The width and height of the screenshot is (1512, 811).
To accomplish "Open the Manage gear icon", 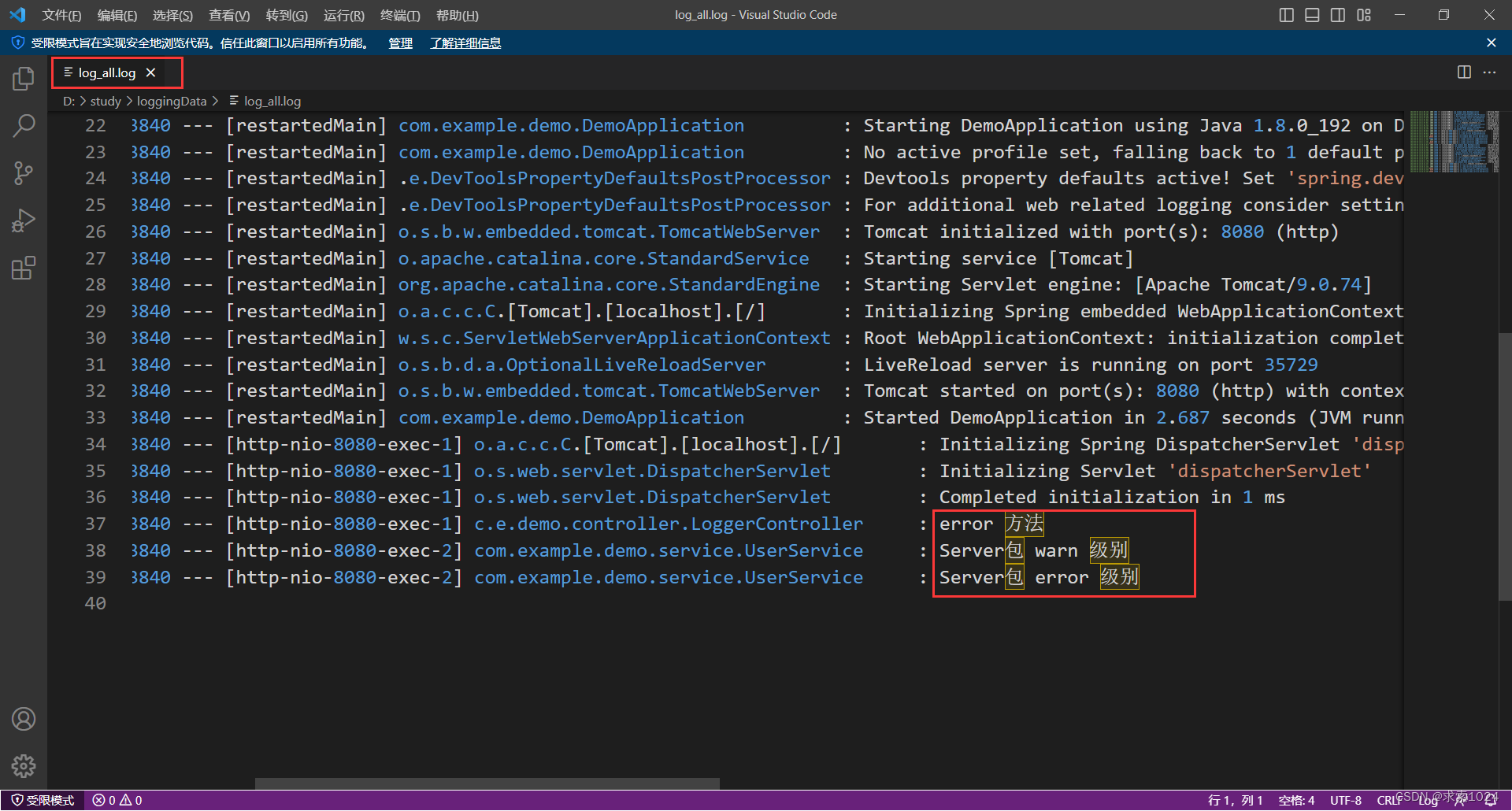I will point(24,766).
